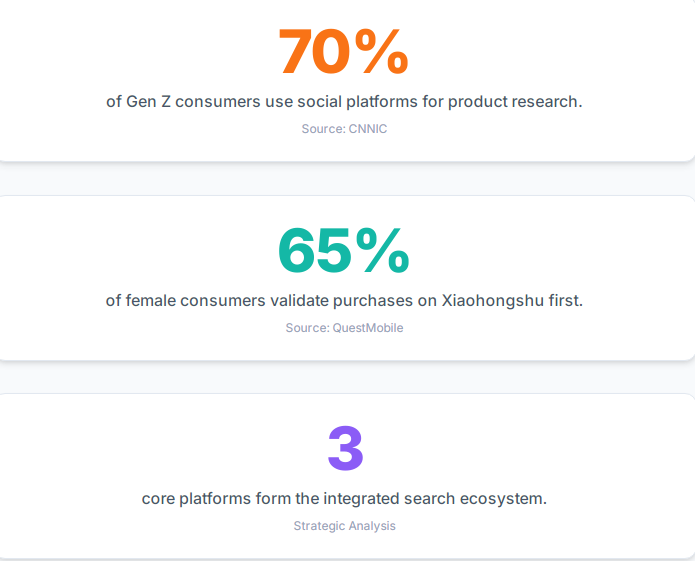Click the core platforms description text

[x=344, y=498]
